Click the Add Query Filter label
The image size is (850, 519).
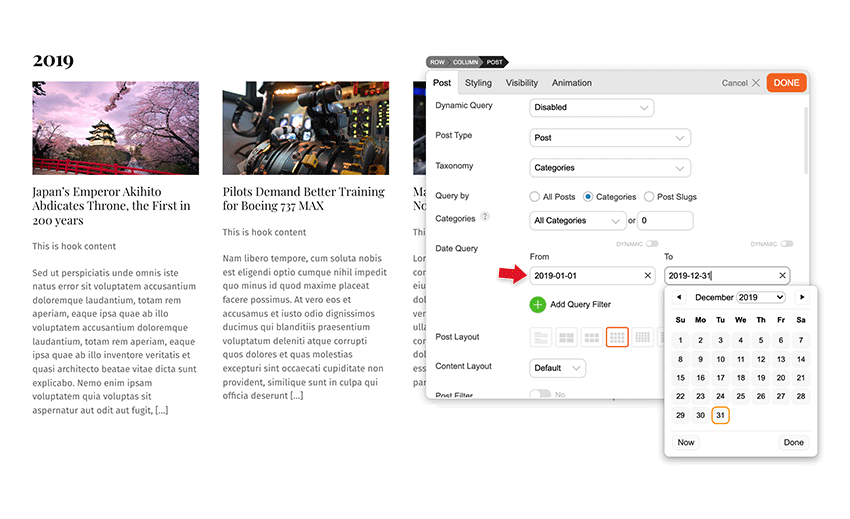tap(580, 305)
